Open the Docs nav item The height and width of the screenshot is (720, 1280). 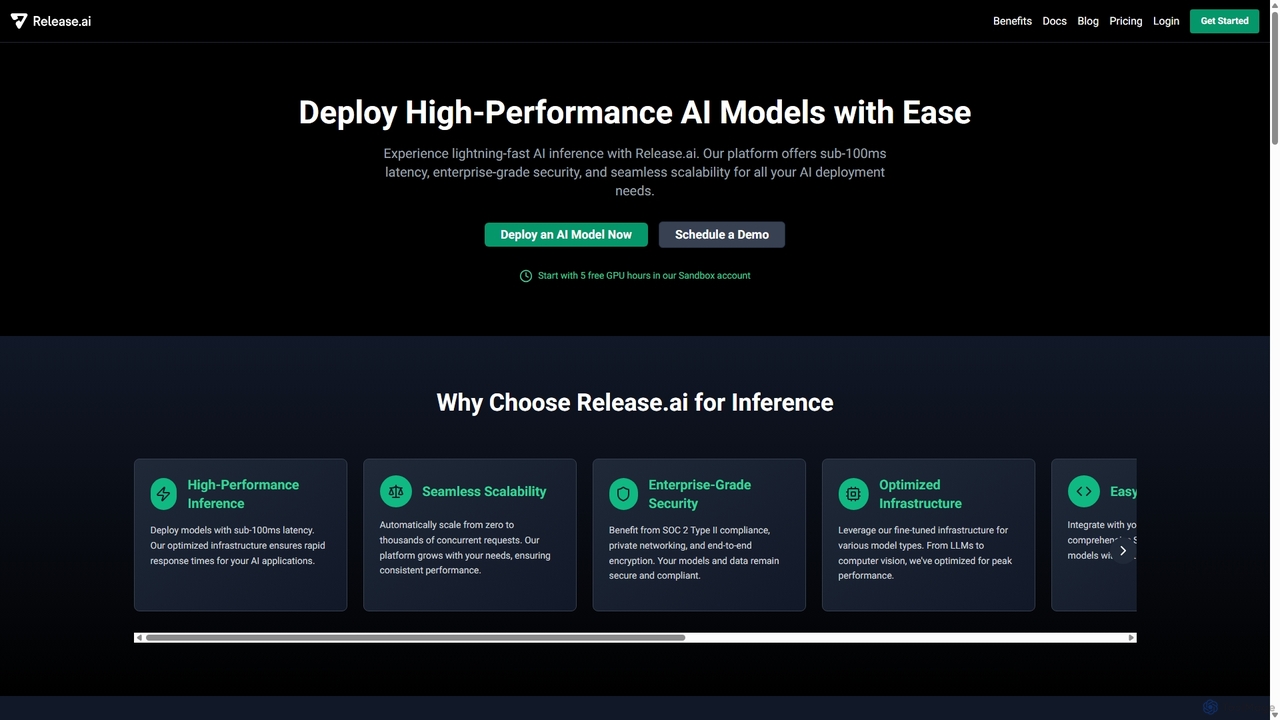click(x=1054, y=21)
